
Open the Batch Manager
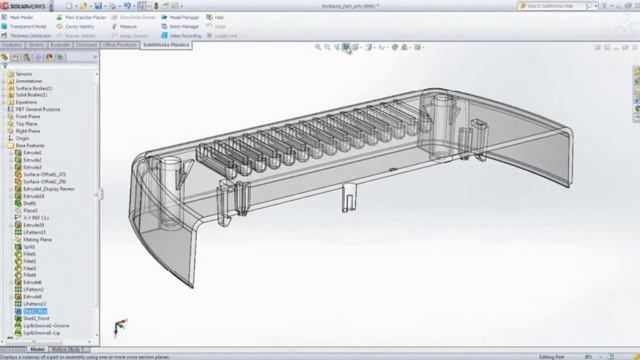point(180,27)
